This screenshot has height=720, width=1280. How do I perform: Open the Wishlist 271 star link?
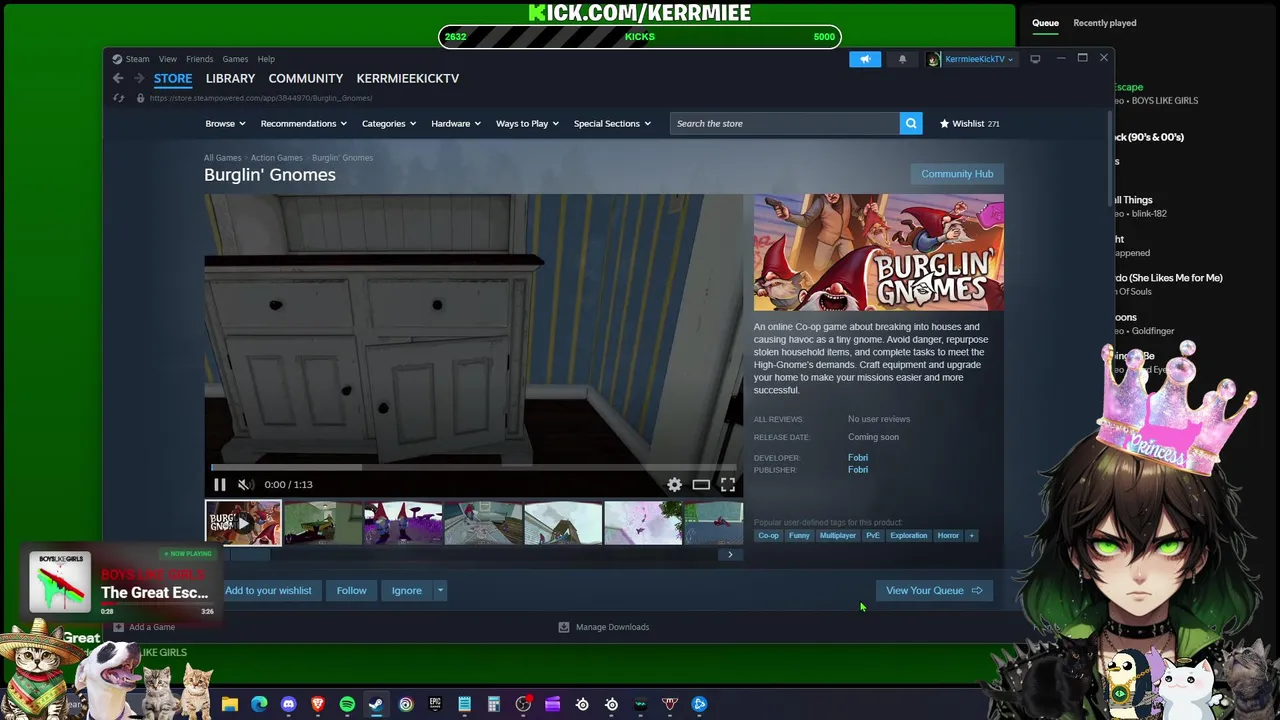pyautogui.click(x=969, y=124)
